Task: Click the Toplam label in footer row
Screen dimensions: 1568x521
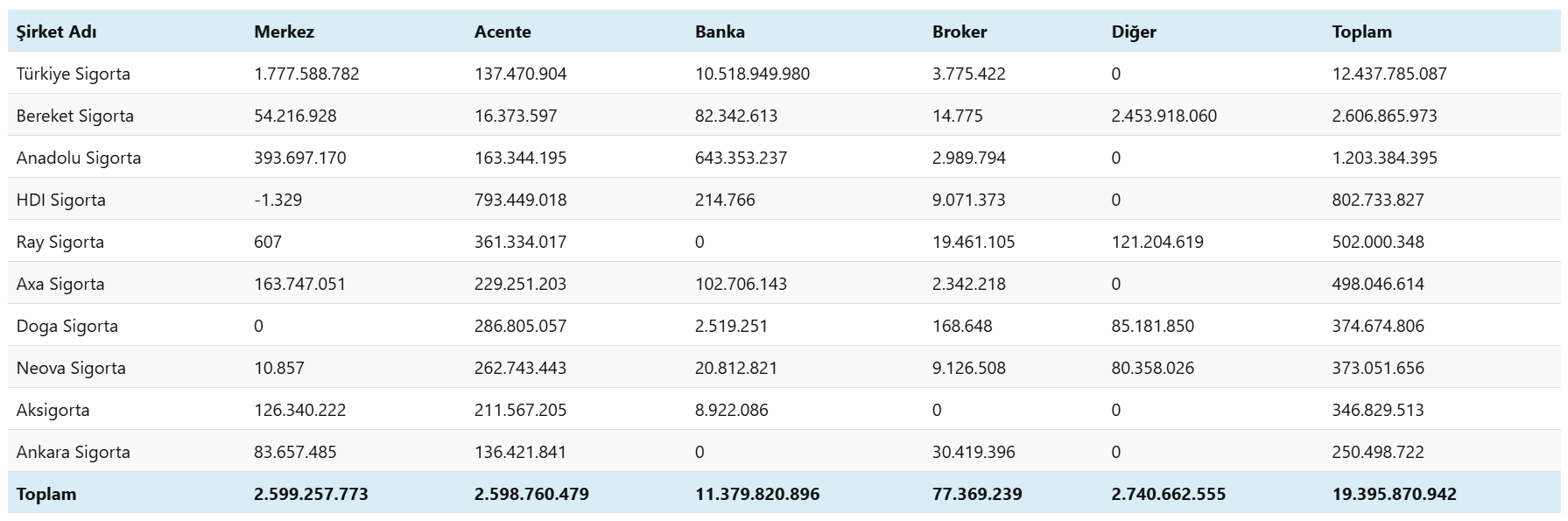Action: click(46, 494)
